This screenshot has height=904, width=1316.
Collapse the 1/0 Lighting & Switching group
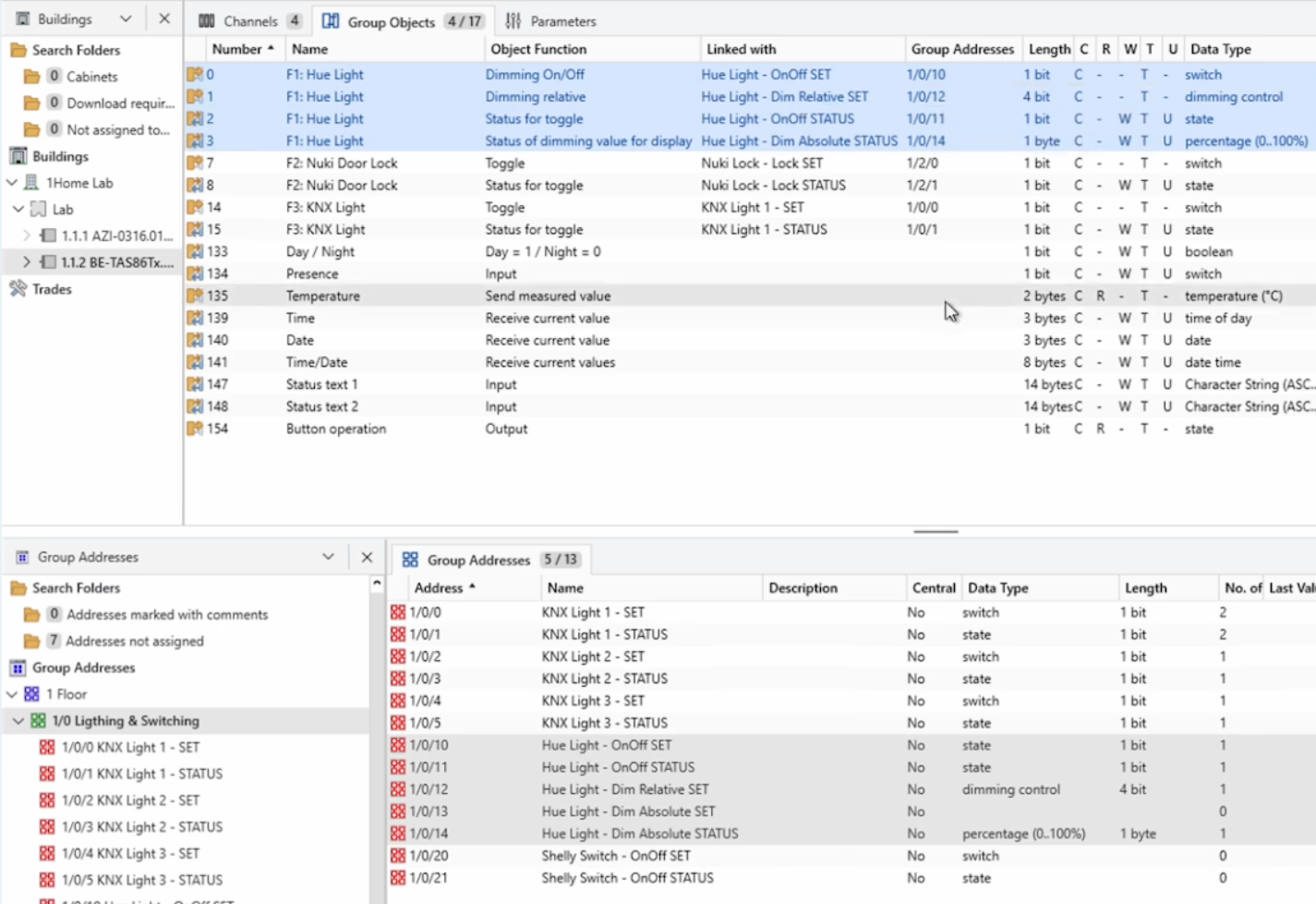coord(18,721)
